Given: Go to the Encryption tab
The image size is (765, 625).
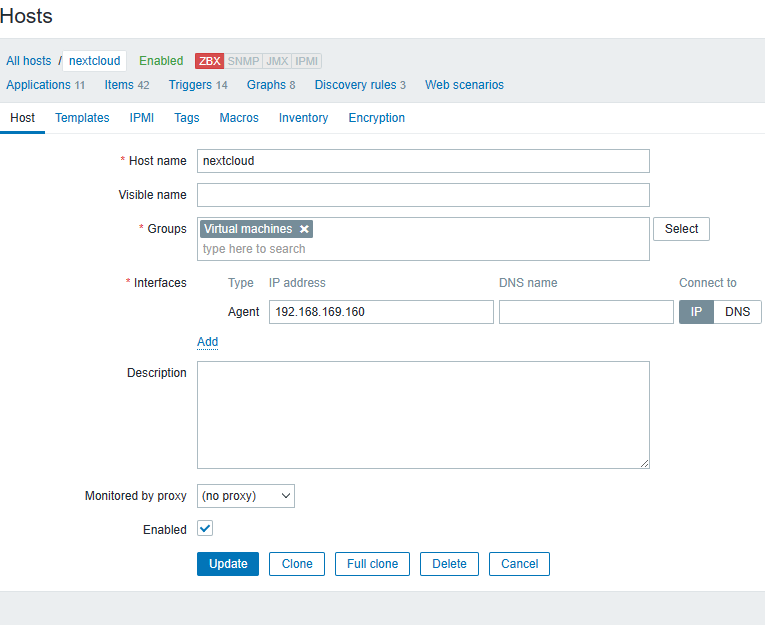Looking at the screenshot, I should pos(376,118).
